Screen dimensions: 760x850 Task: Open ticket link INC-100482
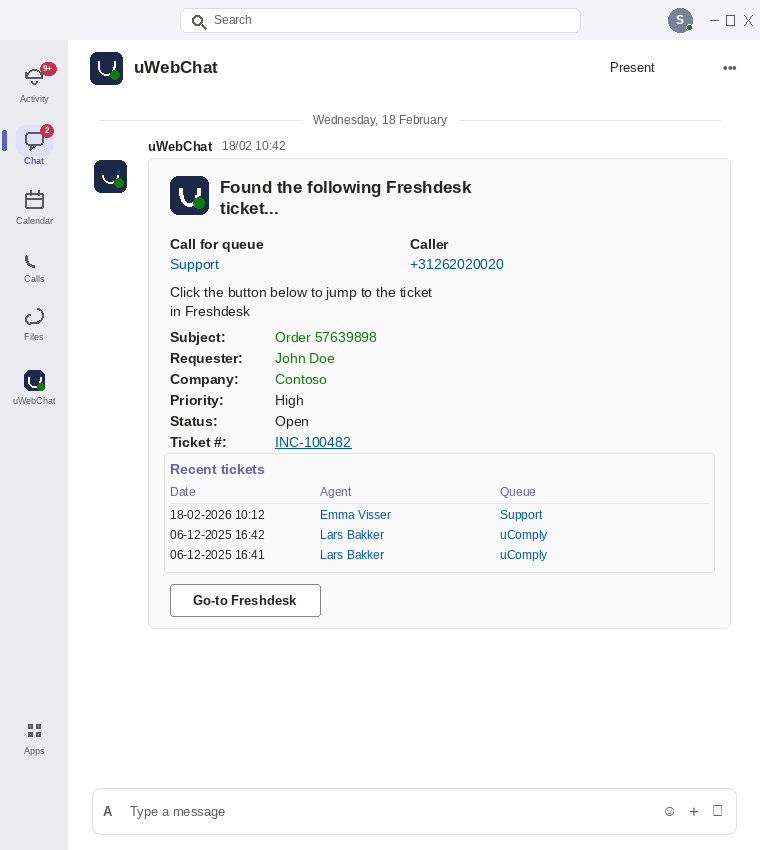click(x=313, y=442)
